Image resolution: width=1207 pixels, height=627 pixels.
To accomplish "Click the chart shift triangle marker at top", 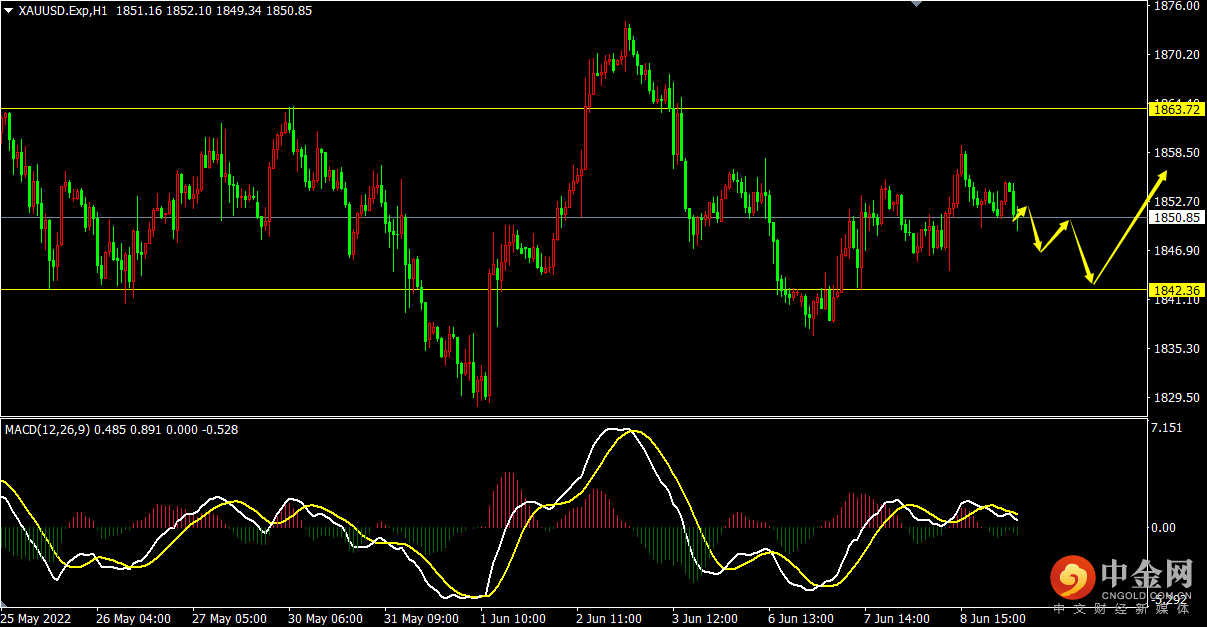I will 915,4.
